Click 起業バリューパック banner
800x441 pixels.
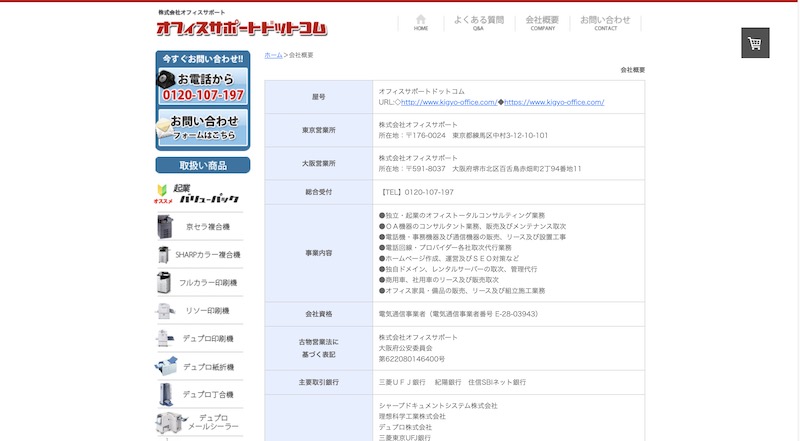pos(198,194)
